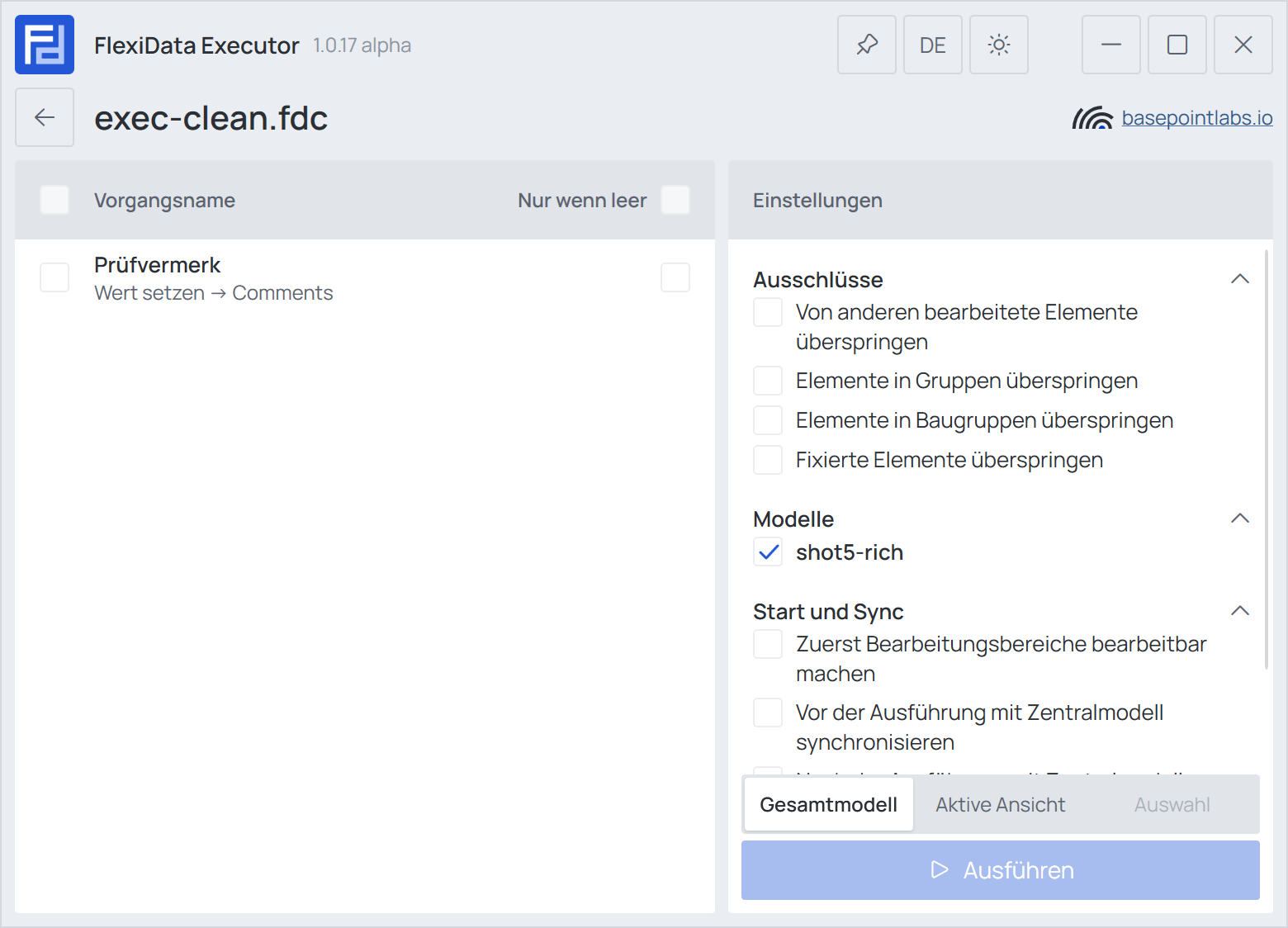Click the Vorgangsname column header
The height and width of the screenshot is (928, 1288).
(x=164, y=201)
